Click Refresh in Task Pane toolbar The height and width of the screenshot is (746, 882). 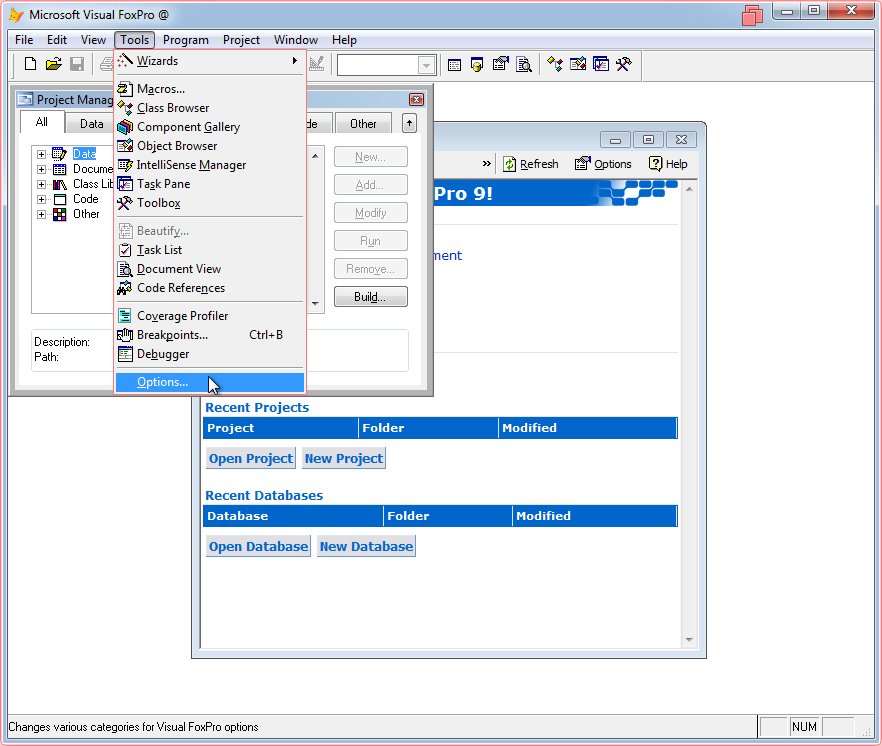point(530,164)
